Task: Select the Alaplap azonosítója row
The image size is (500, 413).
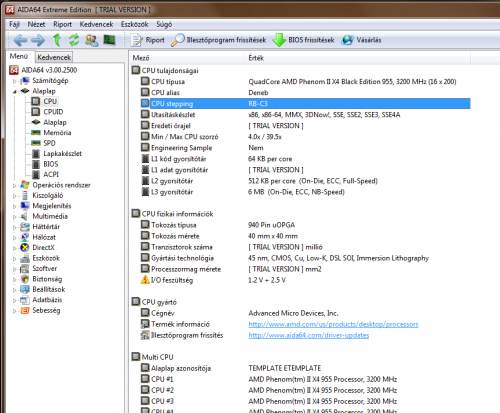Action: pos(305,368)
